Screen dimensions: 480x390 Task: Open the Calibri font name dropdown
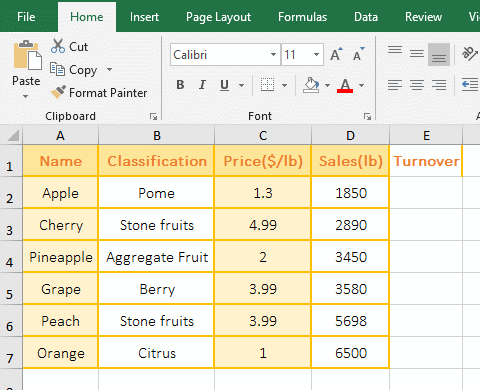(273, 54)
